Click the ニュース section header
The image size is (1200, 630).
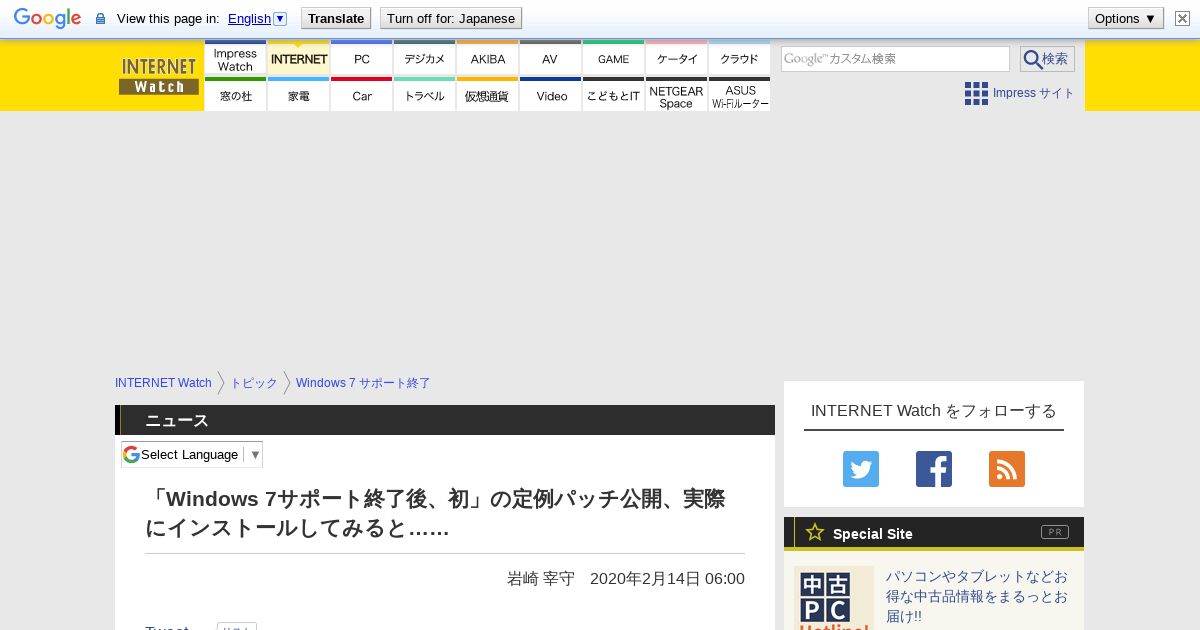click(445, 420)
